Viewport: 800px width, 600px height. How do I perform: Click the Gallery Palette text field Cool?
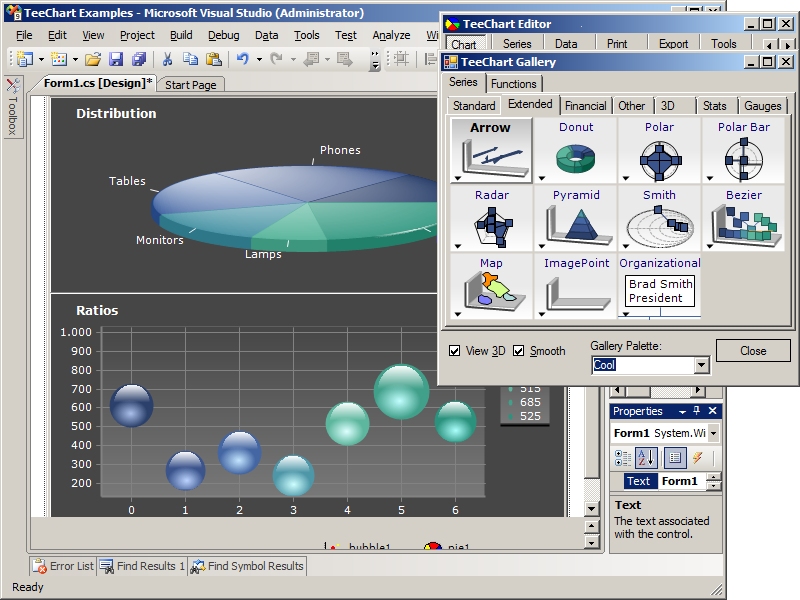pos(643,365)
